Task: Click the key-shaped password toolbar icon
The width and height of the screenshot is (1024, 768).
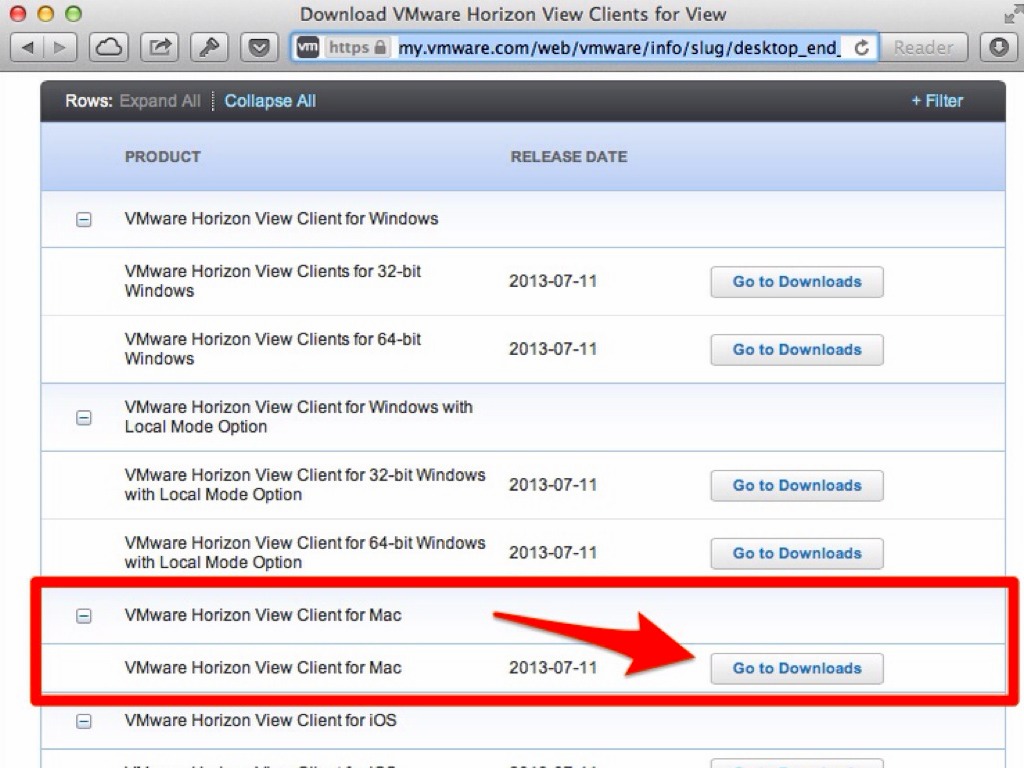Action: tap(209, 47)
